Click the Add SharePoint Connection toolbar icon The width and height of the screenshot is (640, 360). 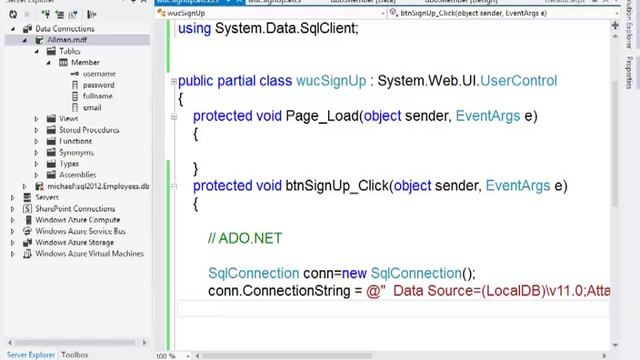(73, 15)
